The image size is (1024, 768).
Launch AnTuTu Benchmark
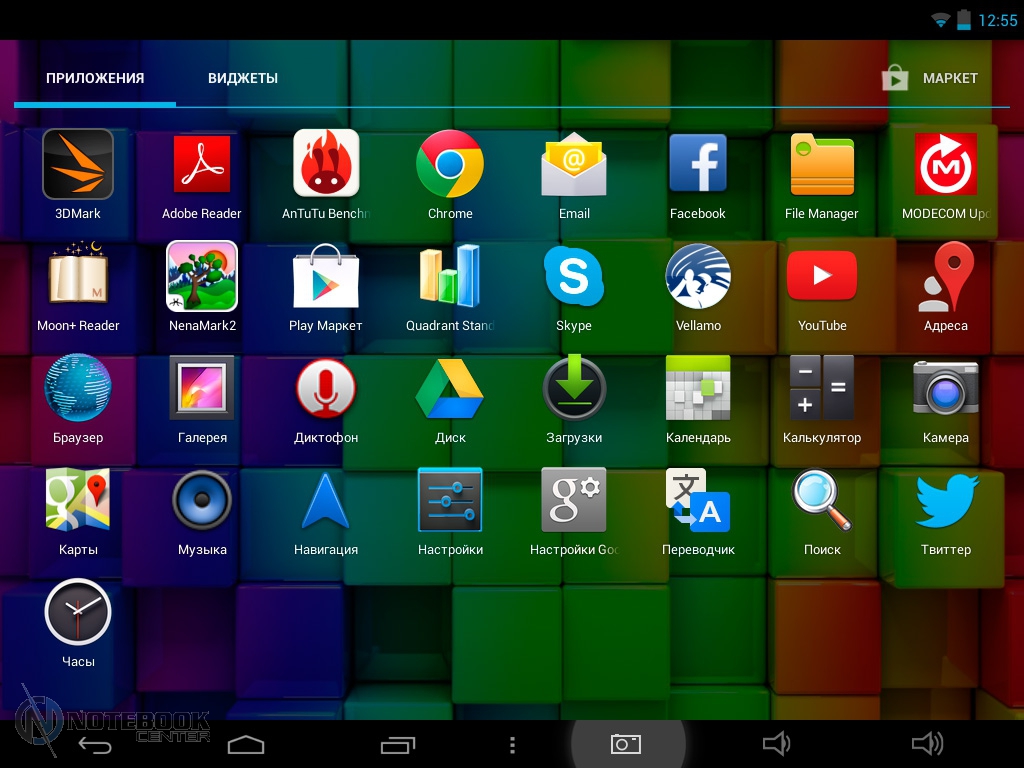click(x=326, y=165)
